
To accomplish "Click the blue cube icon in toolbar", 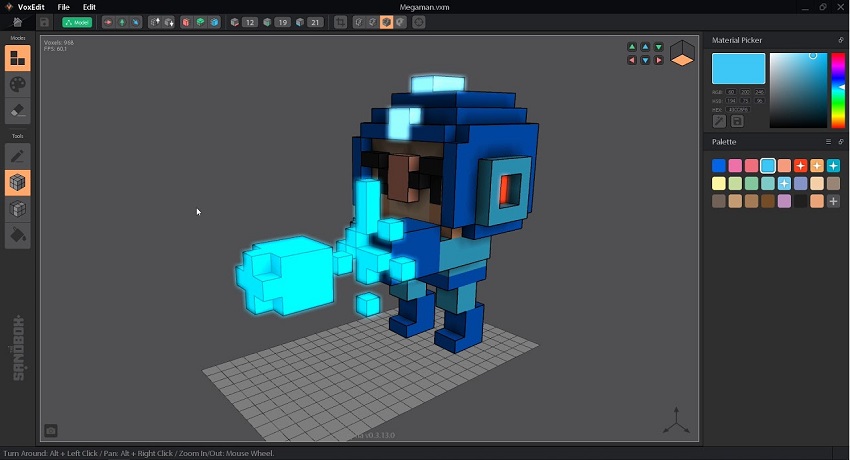I will tap(215, 22).
